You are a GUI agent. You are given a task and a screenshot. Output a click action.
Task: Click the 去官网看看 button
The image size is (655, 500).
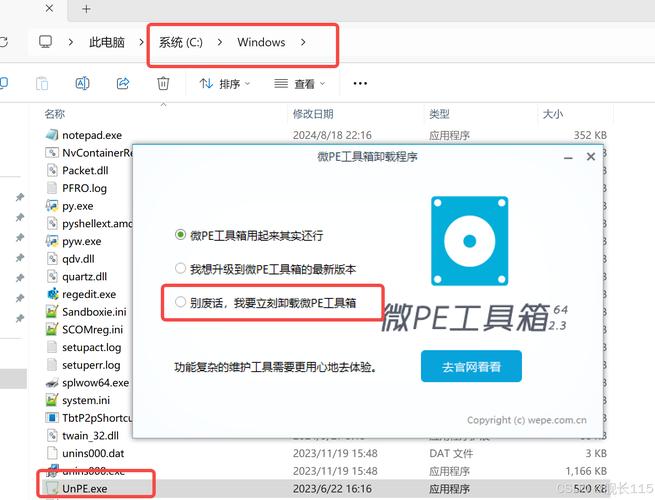pyautogui.click(x=471, y=366)
